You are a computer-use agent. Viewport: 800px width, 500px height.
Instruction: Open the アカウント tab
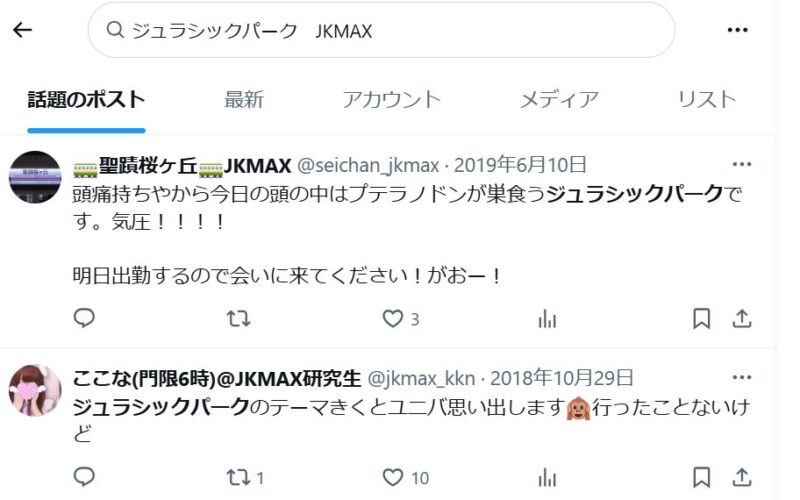coord(391,99)
